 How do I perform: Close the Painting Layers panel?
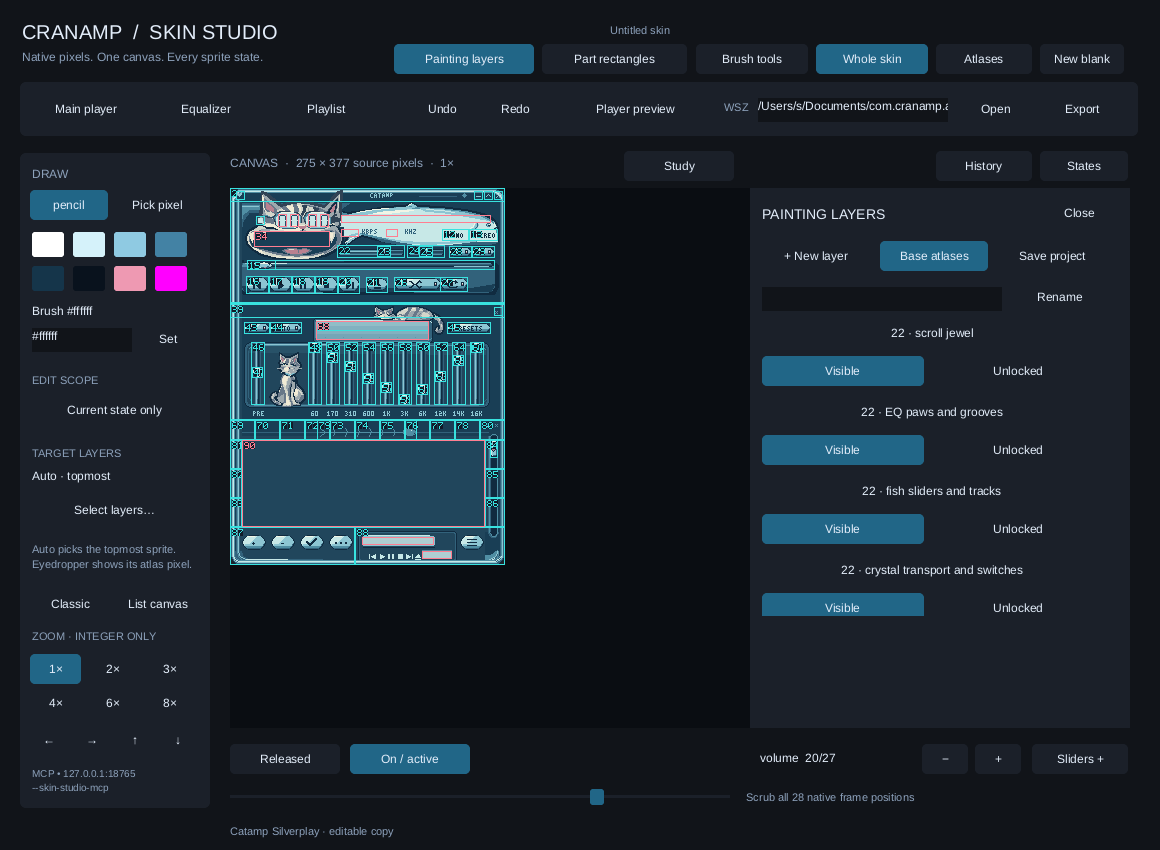(x=1079, y=213)
